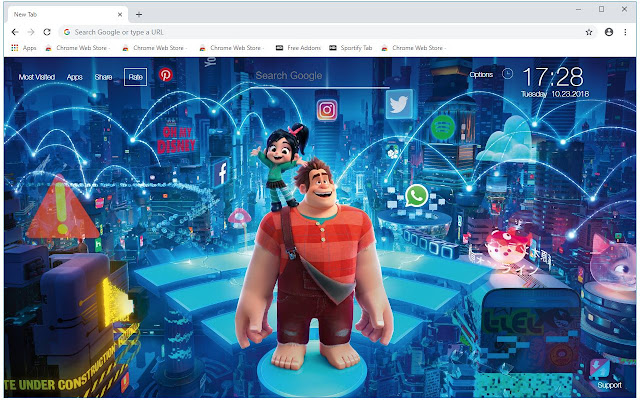
Task: Open the Apps menu on page
Action: 75,77
